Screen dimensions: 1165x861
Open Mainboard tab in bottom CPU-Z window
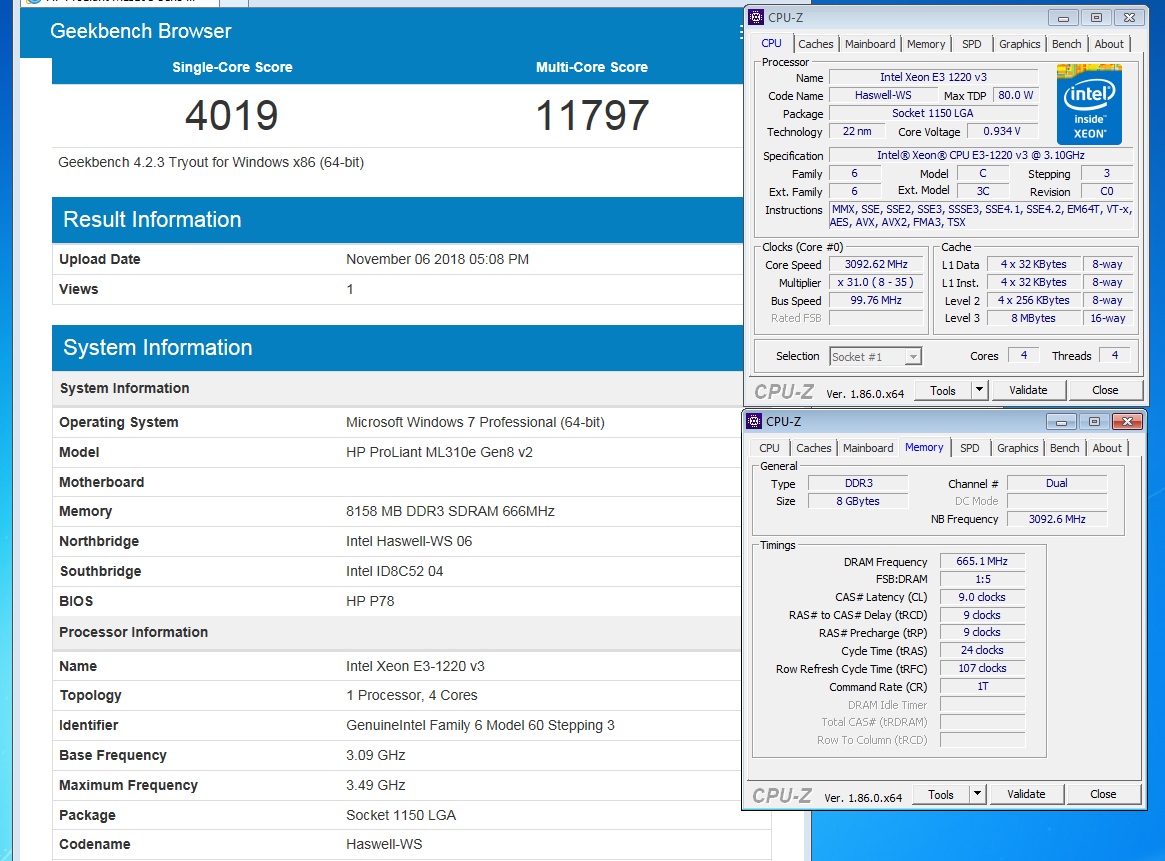(868, 448)
